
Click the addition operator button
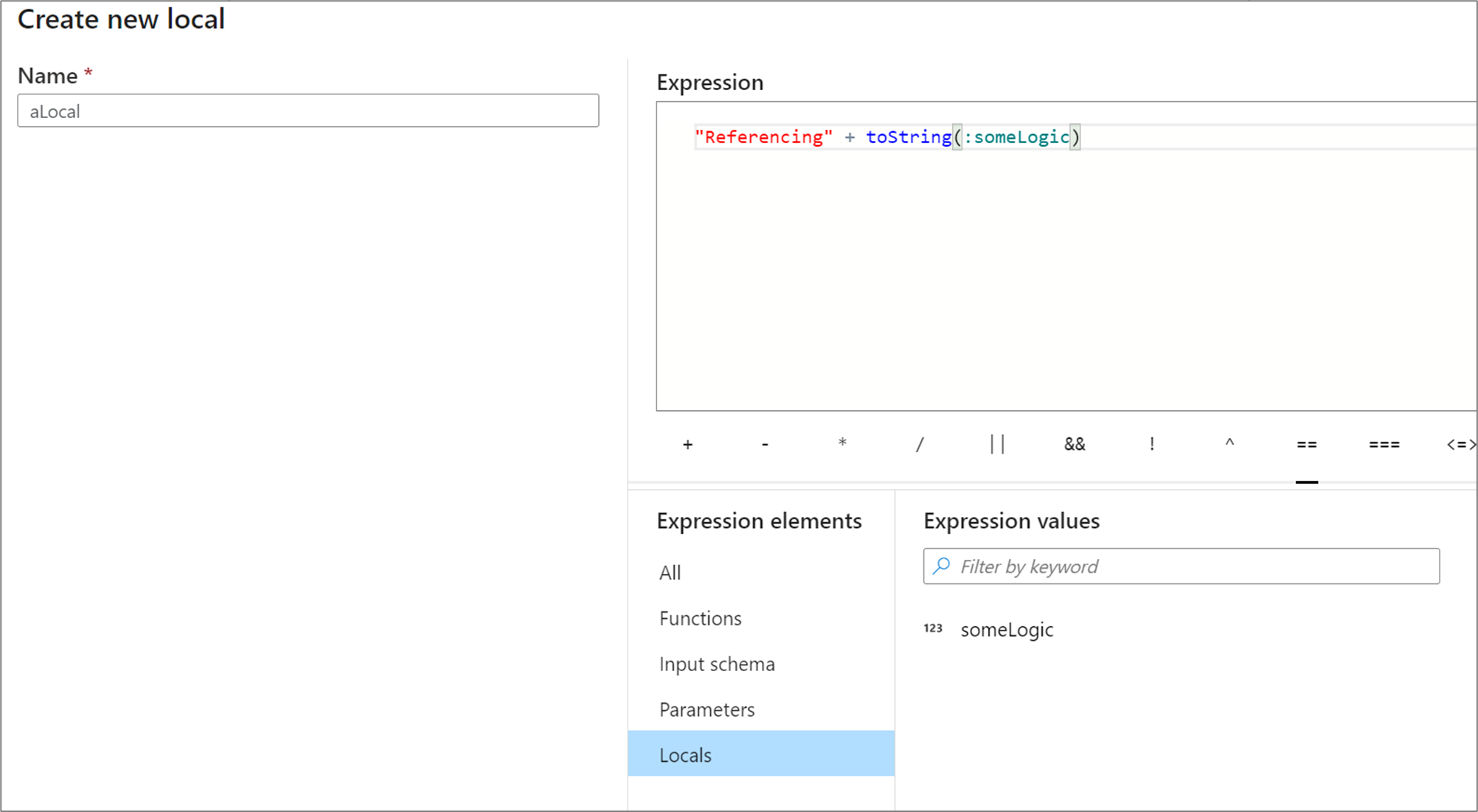coord(687,444)
